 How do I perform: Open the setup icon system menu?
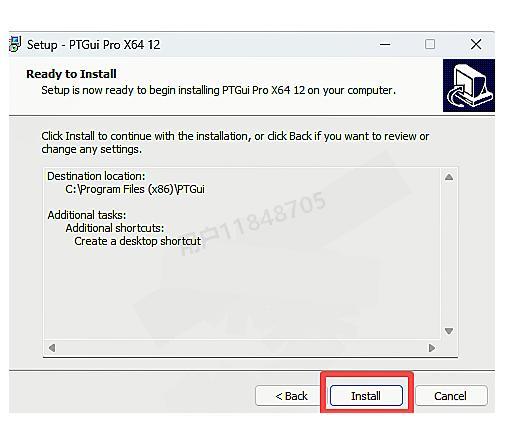tap(15, 44)
